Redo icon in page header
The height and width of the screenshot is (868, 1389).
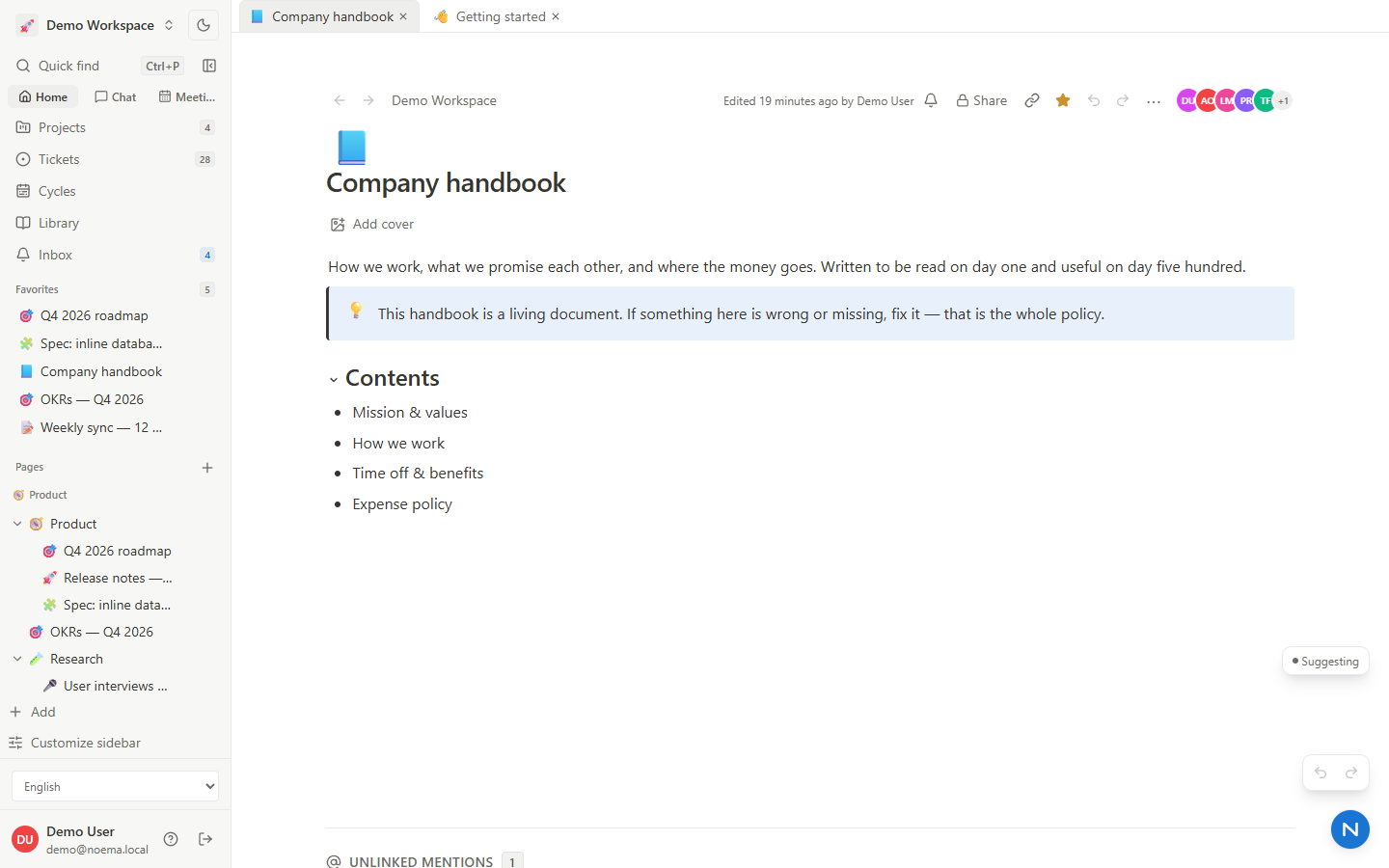(1123, 100)
